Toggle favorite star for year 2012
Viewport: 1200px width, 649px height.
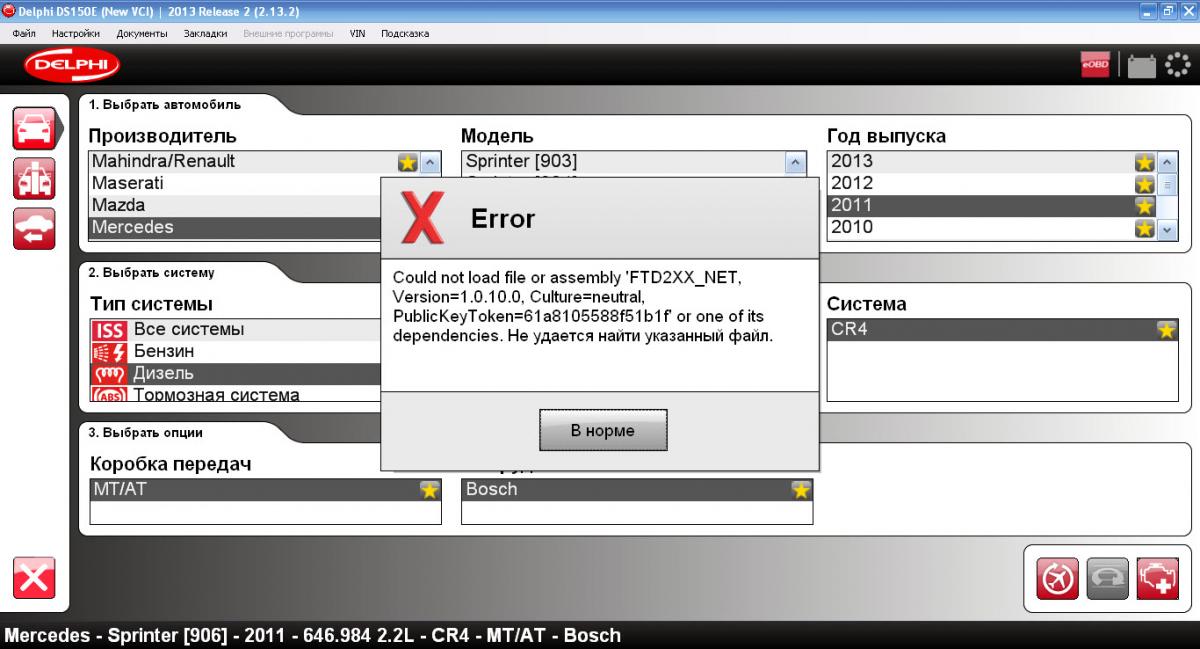1145,184
